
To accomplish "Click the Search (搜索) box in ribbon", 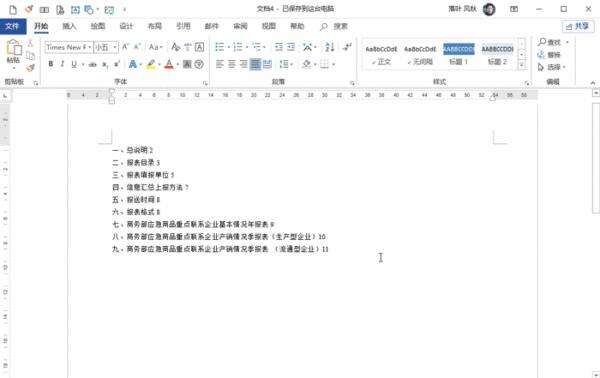I will [334, 26].
